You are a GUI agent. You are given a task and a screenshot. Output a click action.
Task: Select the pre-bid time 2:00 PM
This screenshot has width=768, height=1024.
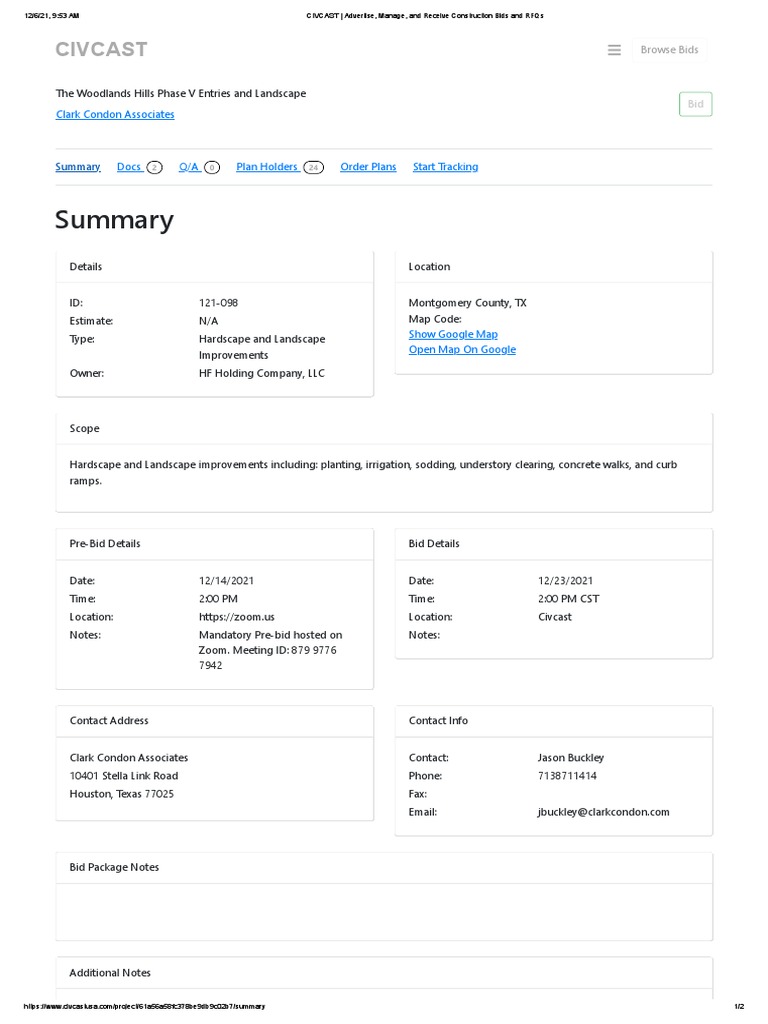pos(218,599)
